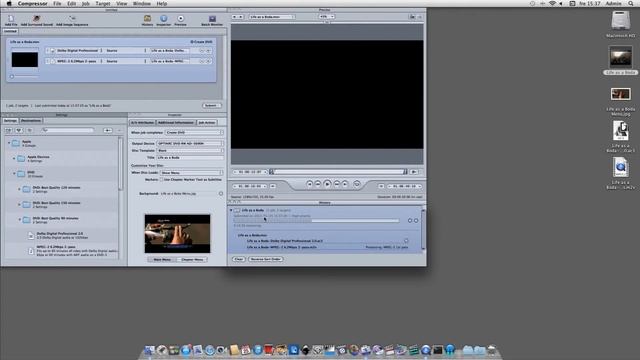Image resolution: width=640 pixels, height=360 pixels.
Task: Jump to the previous marker in Preview
Action: [310, 184]
